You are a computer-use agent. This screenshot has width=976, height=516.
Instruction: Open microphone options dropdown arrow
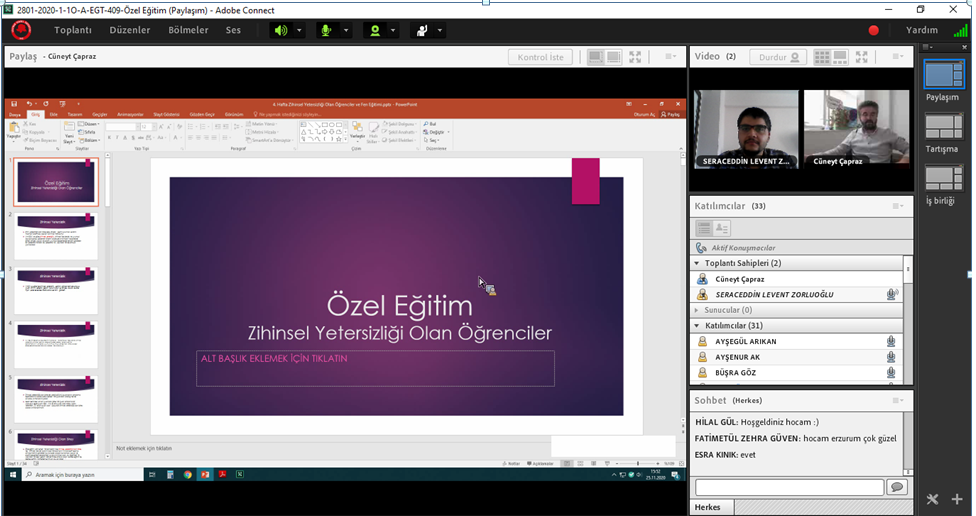point(346,30)
